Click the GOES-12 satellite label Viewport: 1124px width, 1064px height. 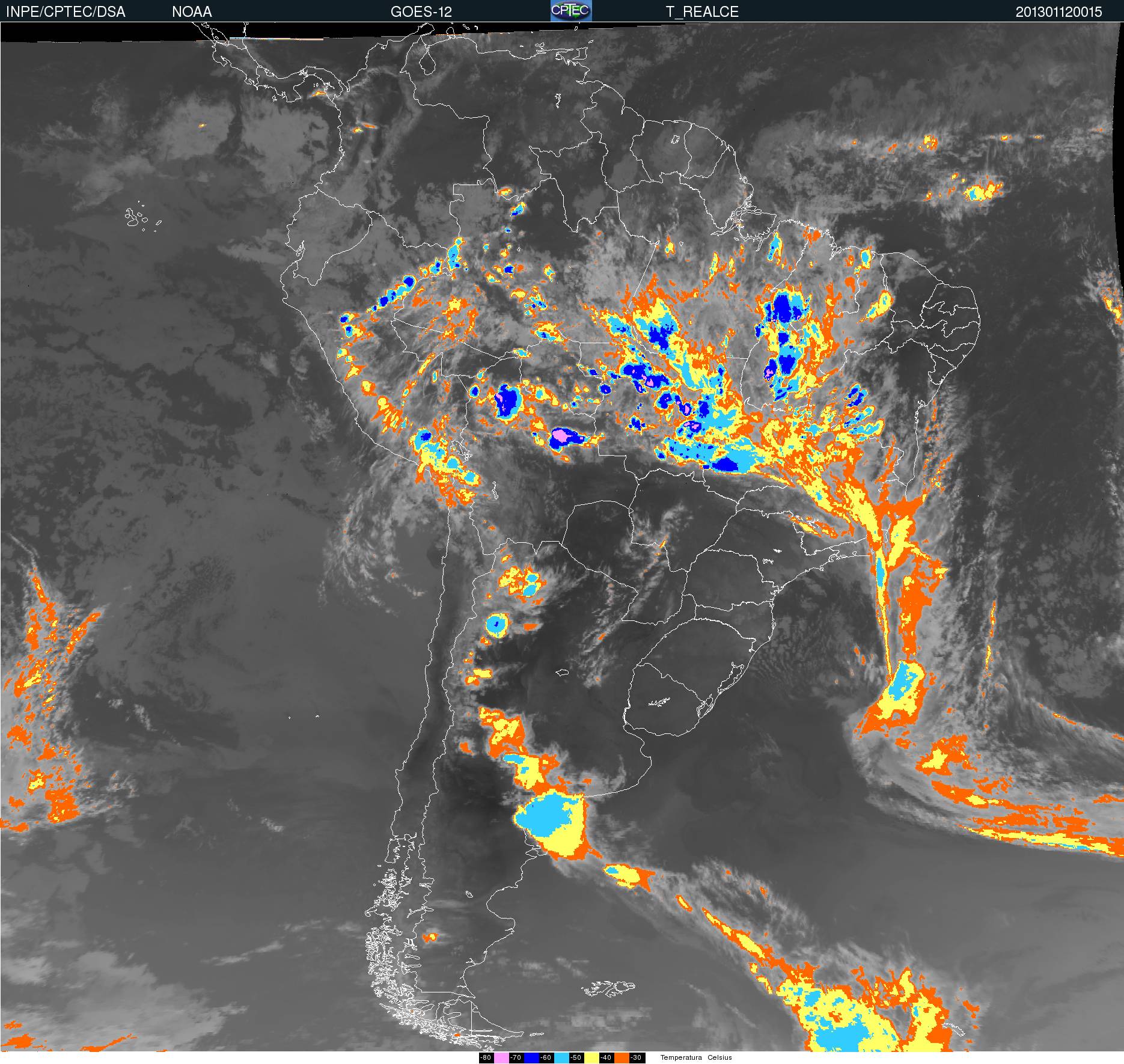pos(421,11)
